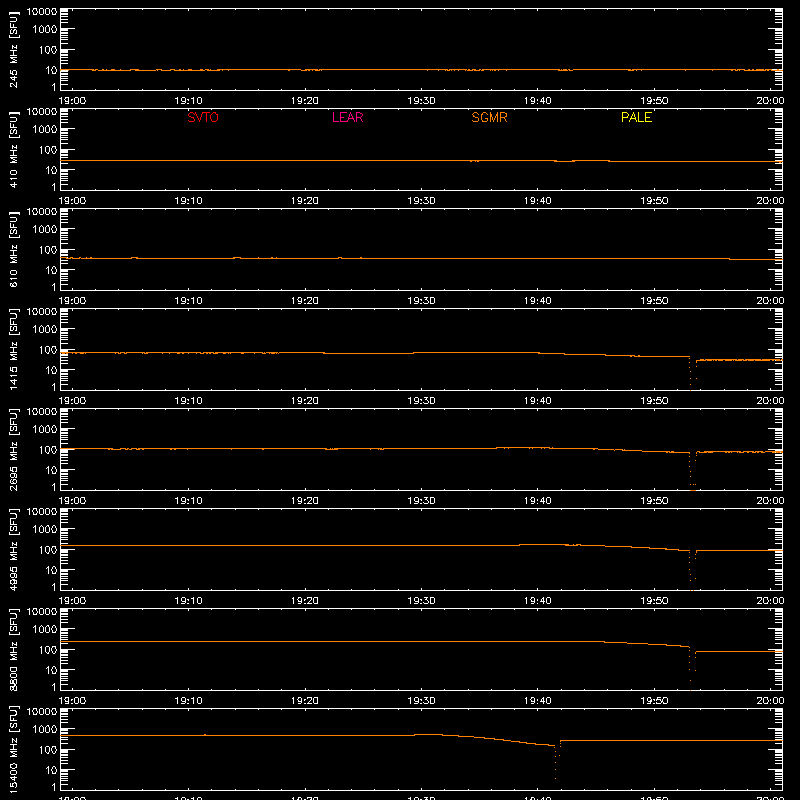
Task: Click the 10000 tick on the 245 MHz panel
Action: (x=42, y=12)
